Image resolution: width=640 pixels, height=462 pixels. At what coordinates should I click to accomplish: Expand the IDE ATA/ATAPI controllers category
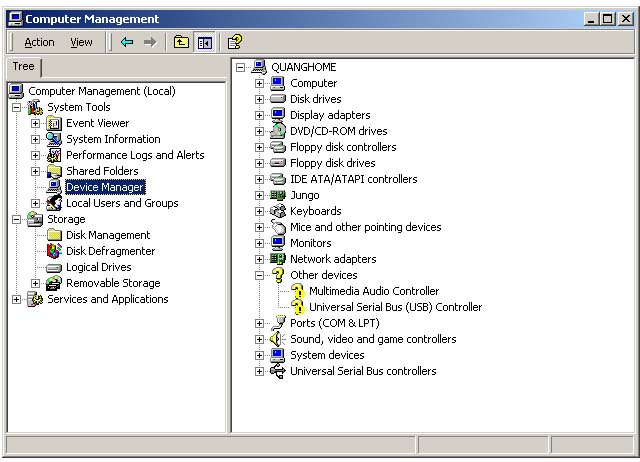[259, 179]
